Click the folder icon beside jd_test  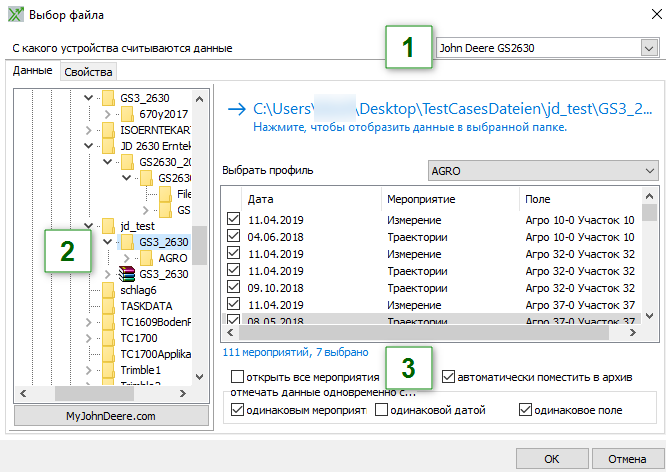[x=108, y=226]
